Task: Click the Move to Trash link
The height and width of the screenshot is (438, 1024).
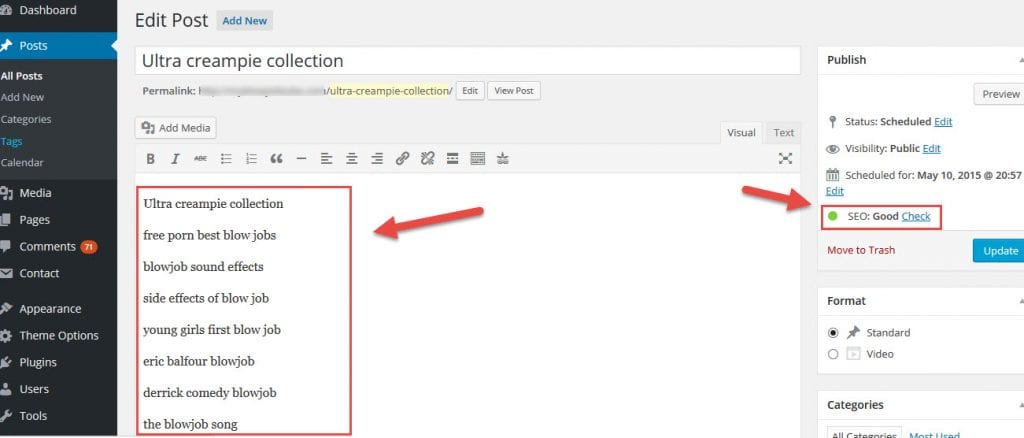Action: point(861,250)
